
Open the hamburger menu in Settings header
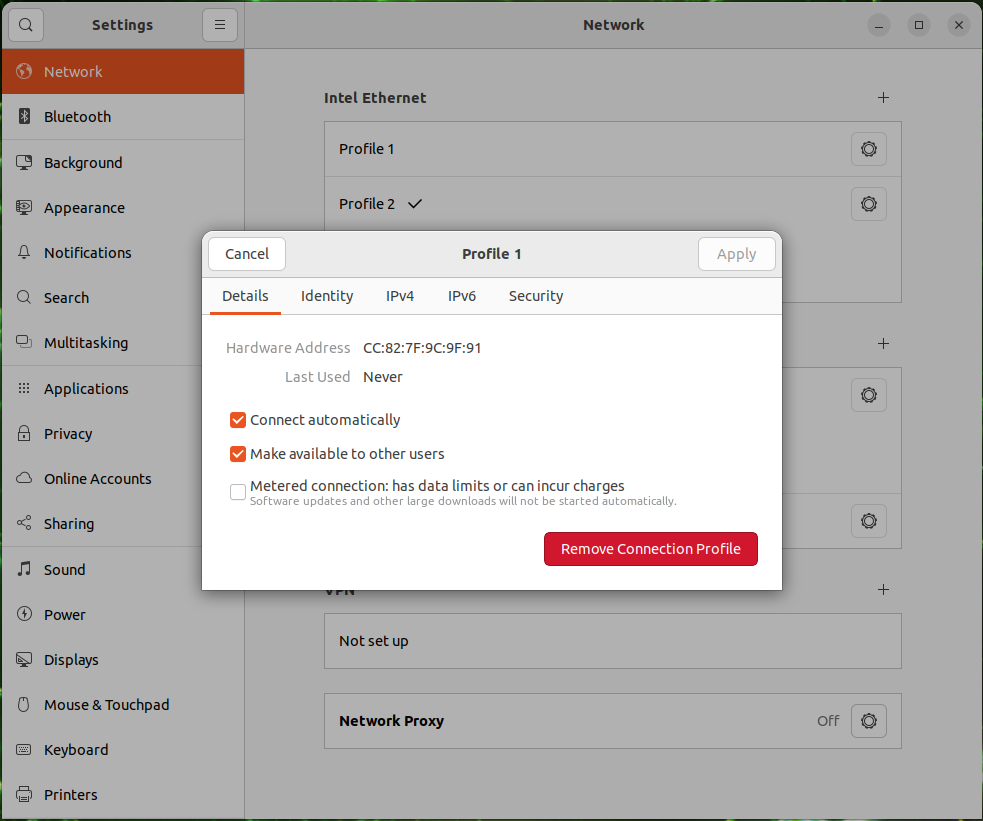point(219,25)
